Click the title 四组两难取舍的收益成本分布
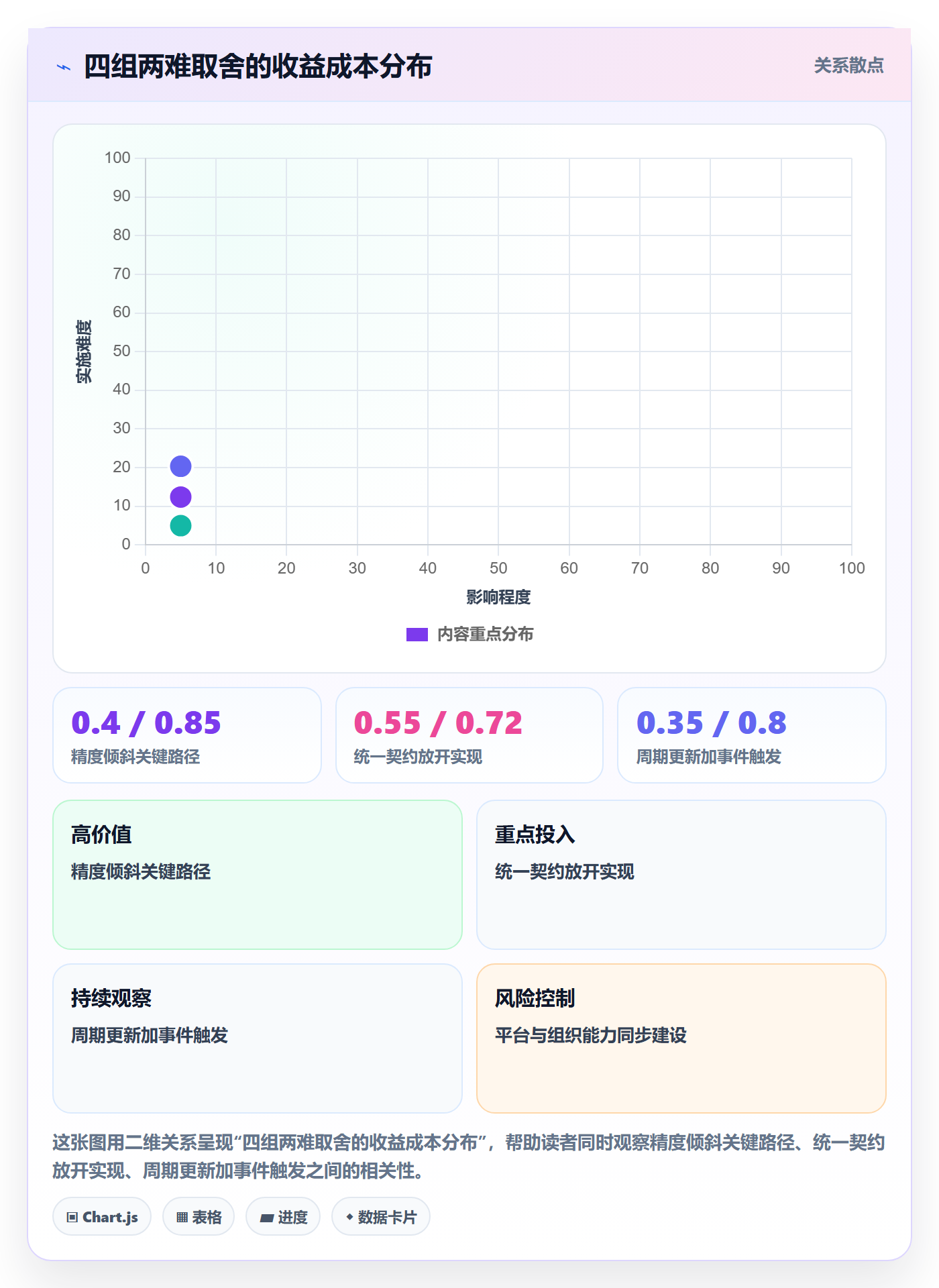The height and width of the screenshot is (1288, 939). [x=258, y=67]
